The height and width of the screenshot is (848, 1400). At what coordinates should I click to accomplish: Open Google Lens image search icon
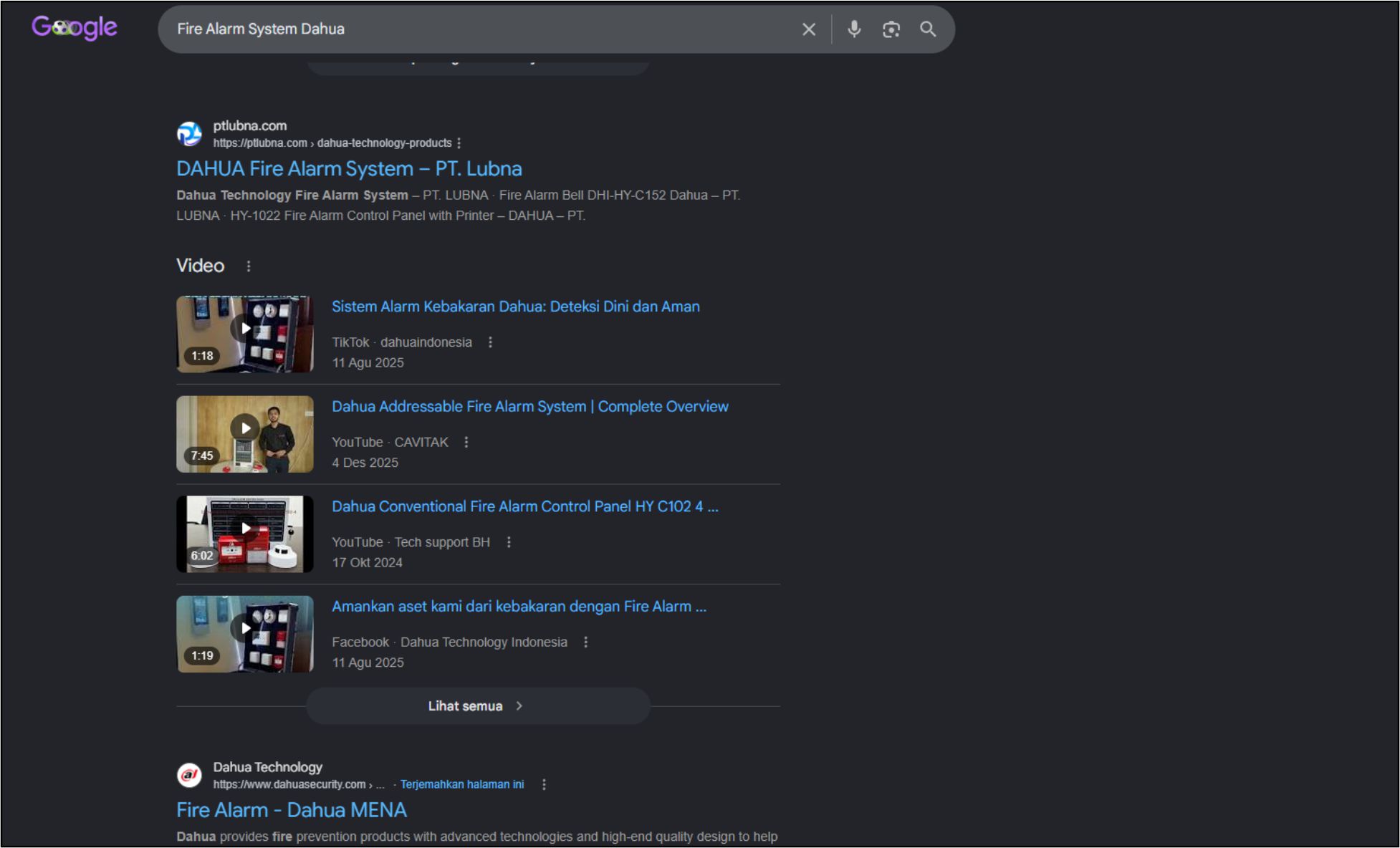pos(891,29)
